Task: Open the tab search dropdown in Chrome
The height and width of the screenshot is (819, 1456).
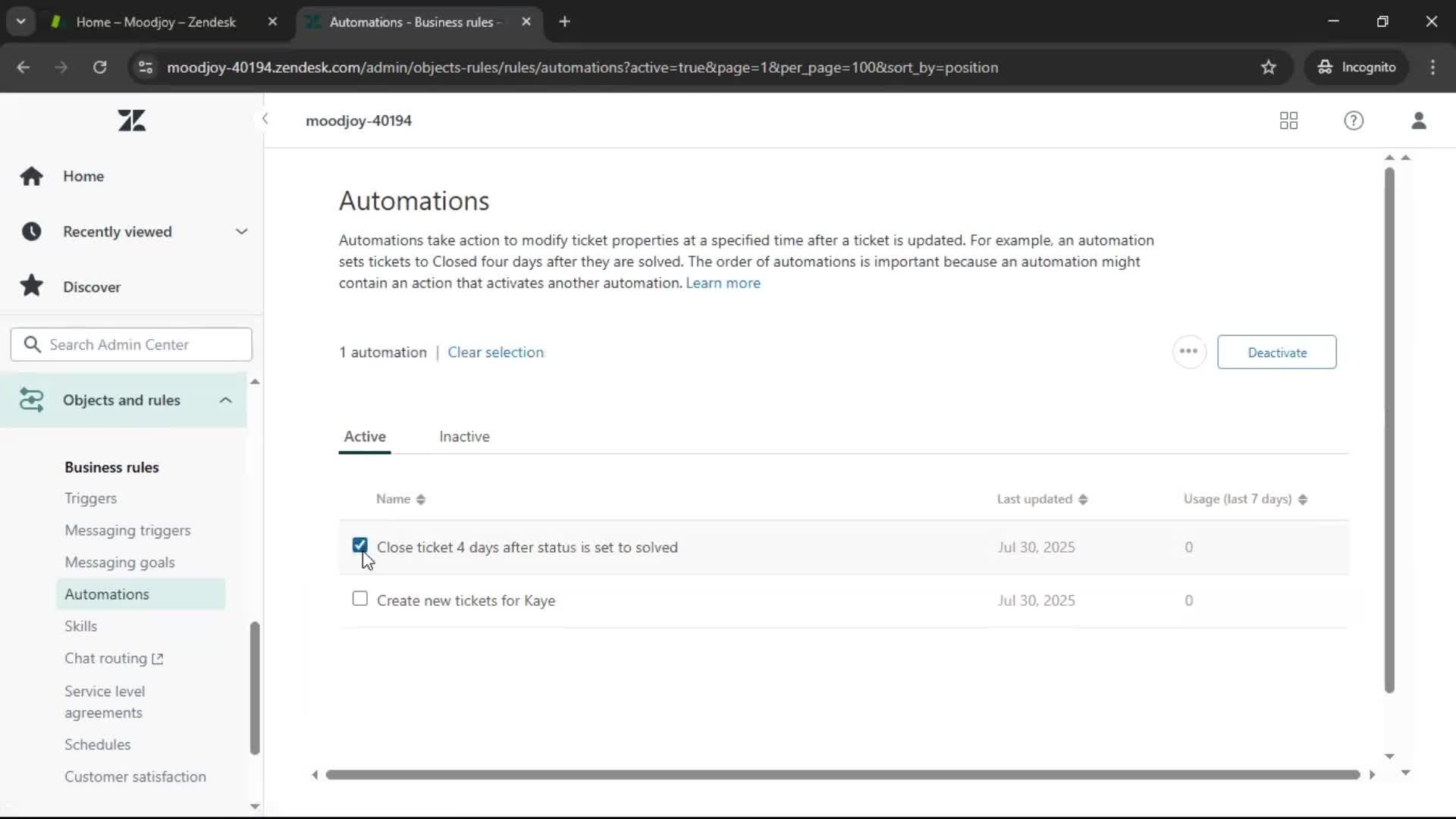Action: (21, 22)
